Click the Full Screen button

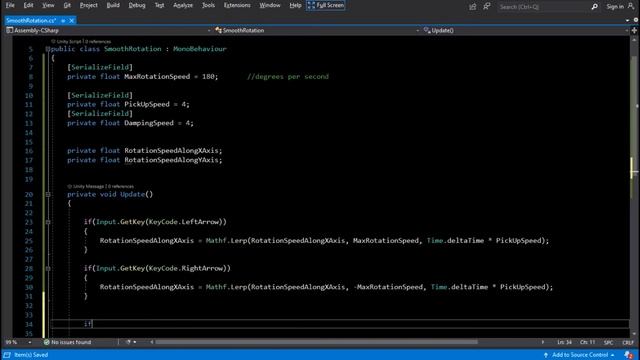tap(326, 5)
